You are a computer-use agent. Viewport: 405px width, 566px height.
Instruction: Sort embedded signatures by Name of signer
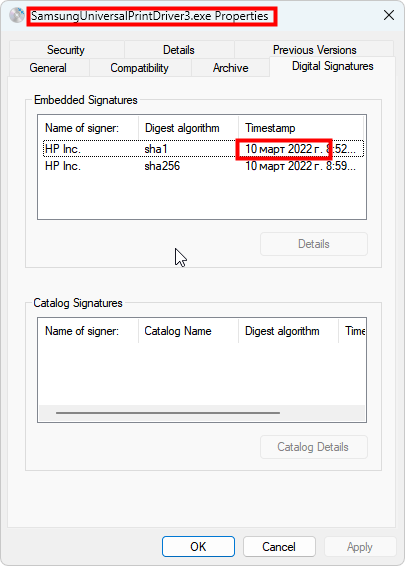(88, 128)
